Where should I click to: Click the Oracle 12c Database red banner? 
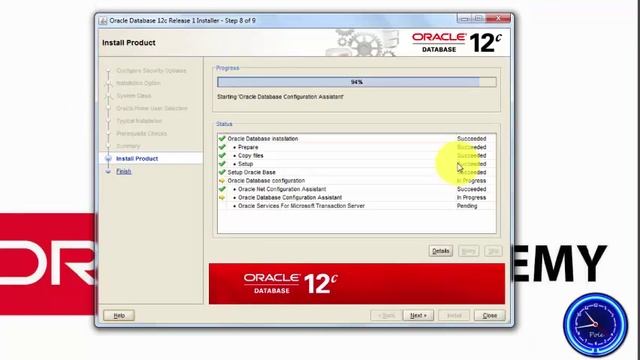[357, 284]
